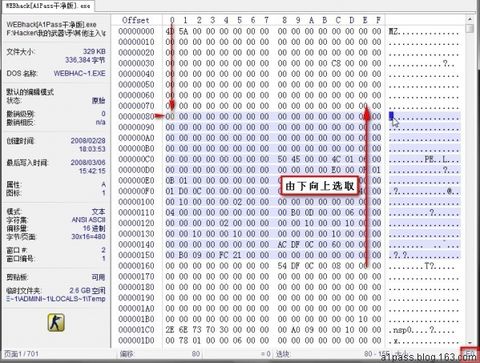
Task: Click the scrollbar up arrow of hex view
Action: [470, 20]
